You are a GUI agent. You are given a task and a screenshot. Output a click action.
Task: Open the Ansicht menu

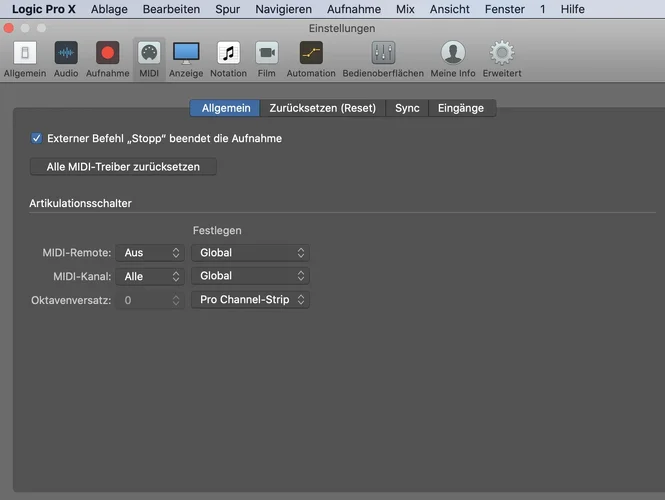450,9
